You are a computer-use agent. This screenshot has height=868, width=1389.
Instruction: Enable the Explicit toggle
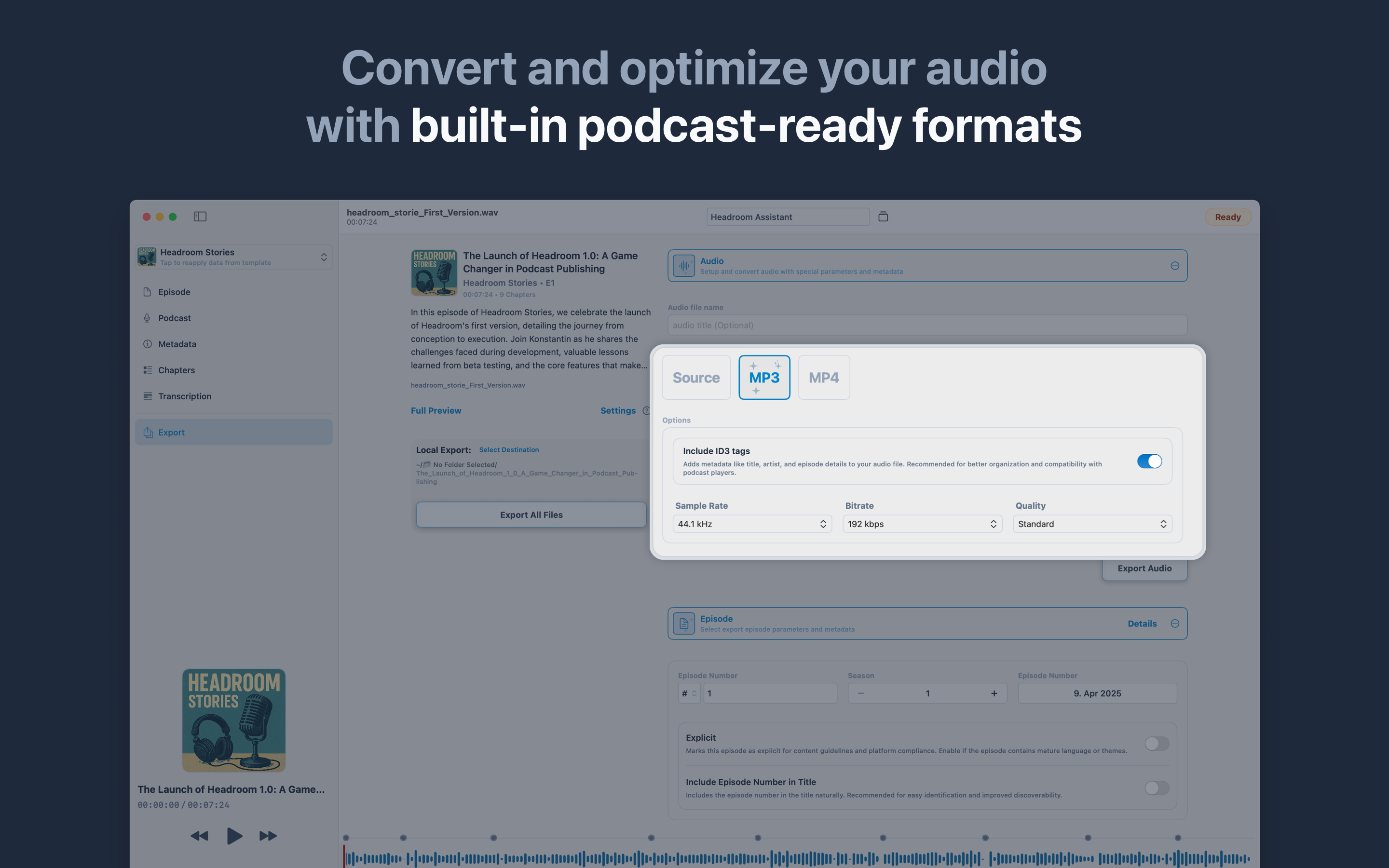pyautogui.click(x=1156, y=744)
